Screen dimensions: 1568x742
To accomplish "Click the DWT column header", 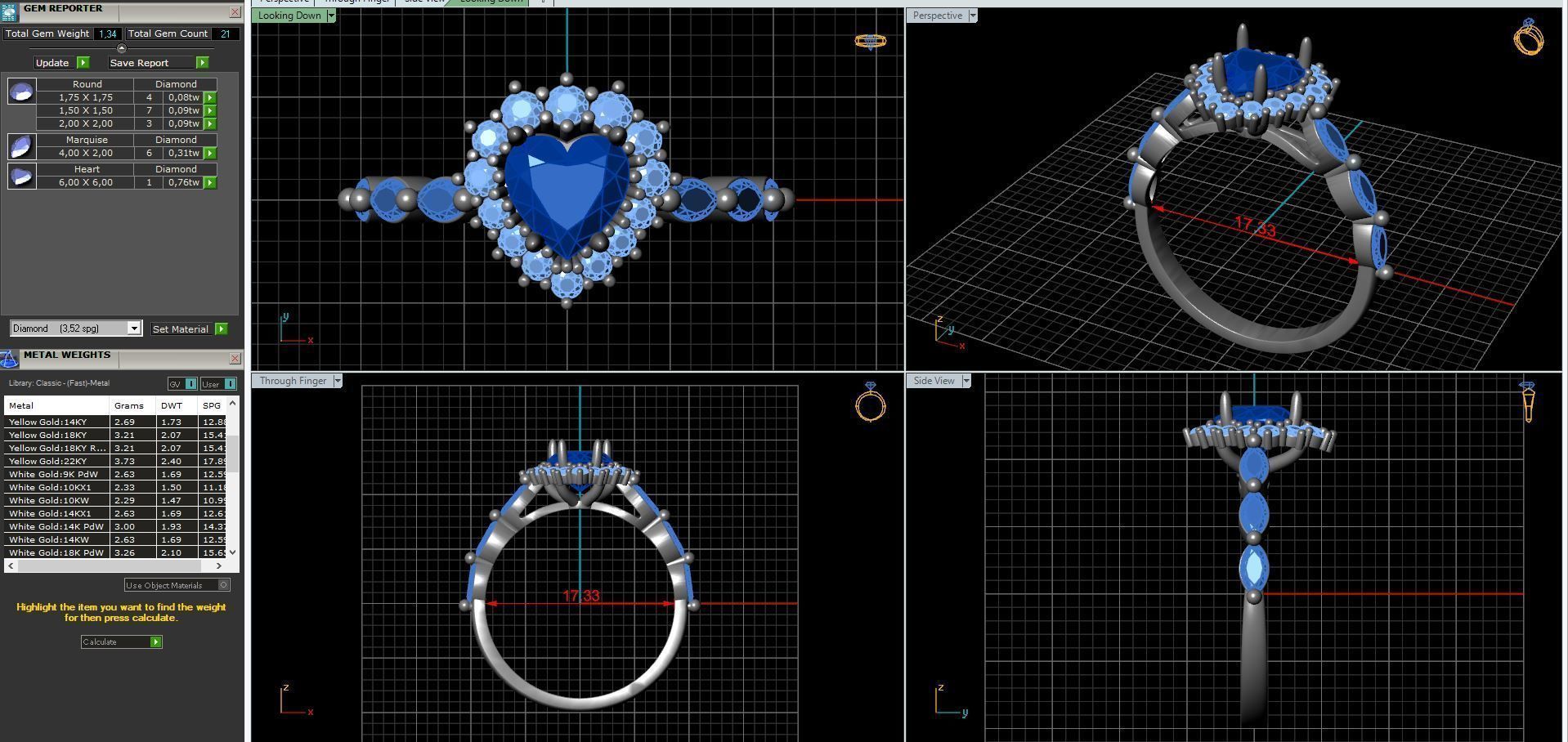I will (x=177, y=405).
